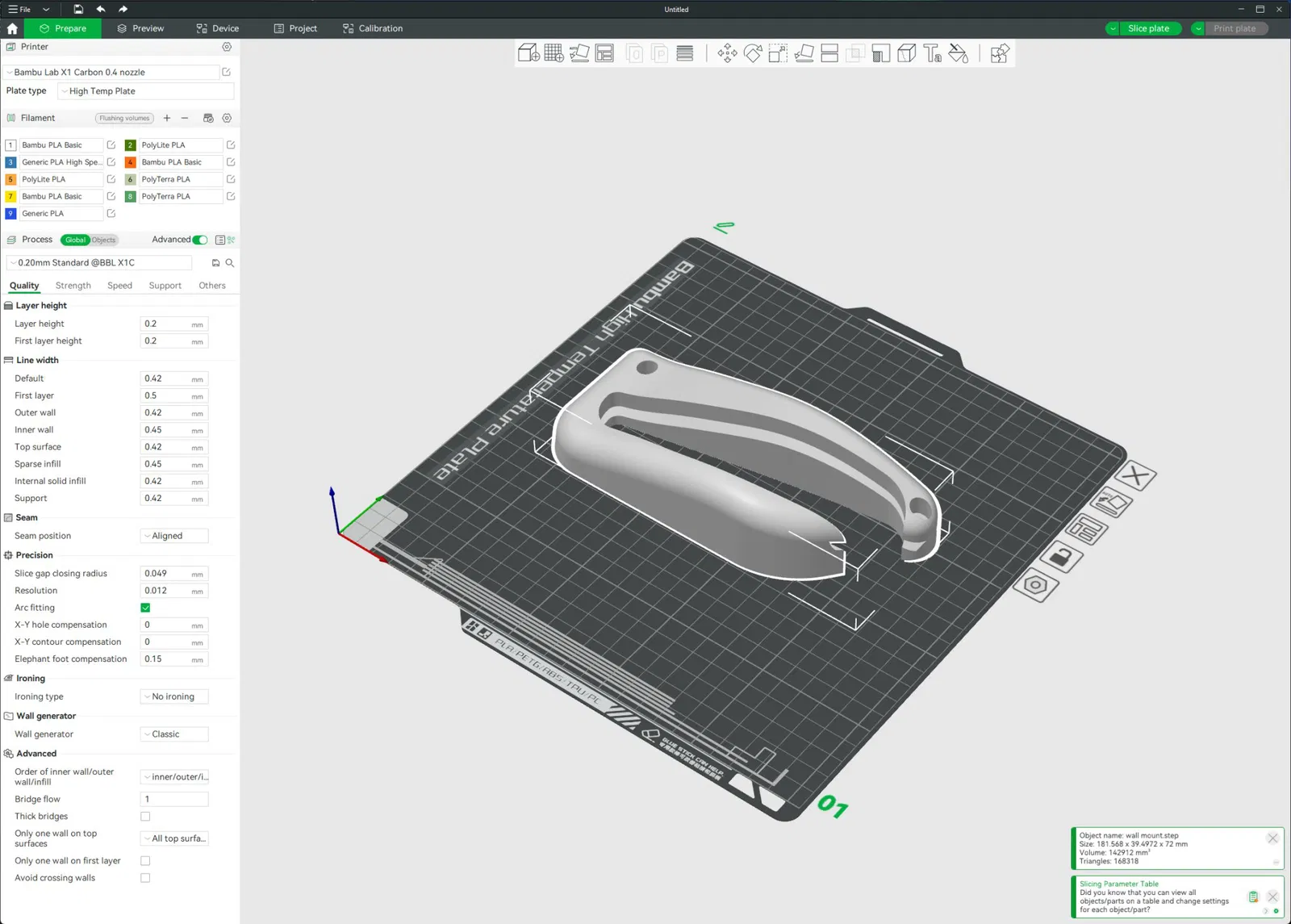Open the 0.20mm Standard process preset dropdown
The height and width of the screenshot is (924, 1291).
pyautogui.click(x=99, y=263)
